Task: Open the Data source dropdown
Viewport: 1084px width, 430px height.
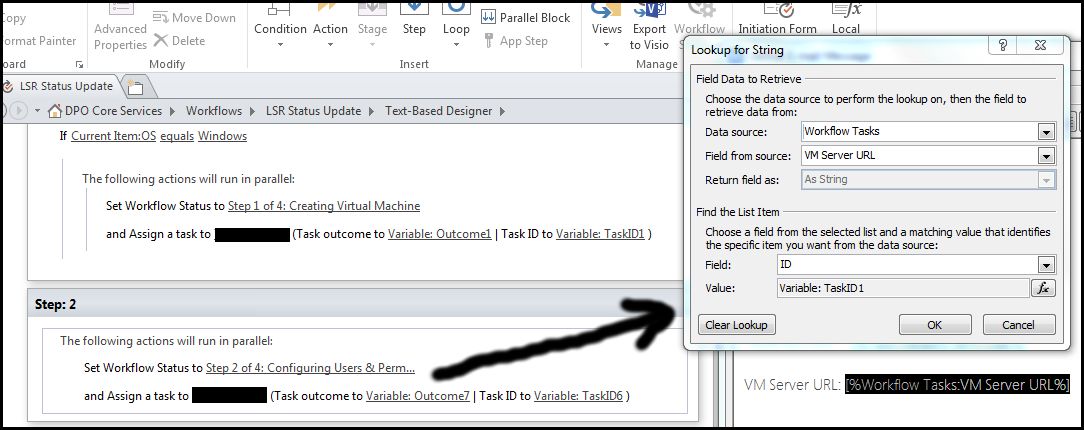Action: point(1047,131)
